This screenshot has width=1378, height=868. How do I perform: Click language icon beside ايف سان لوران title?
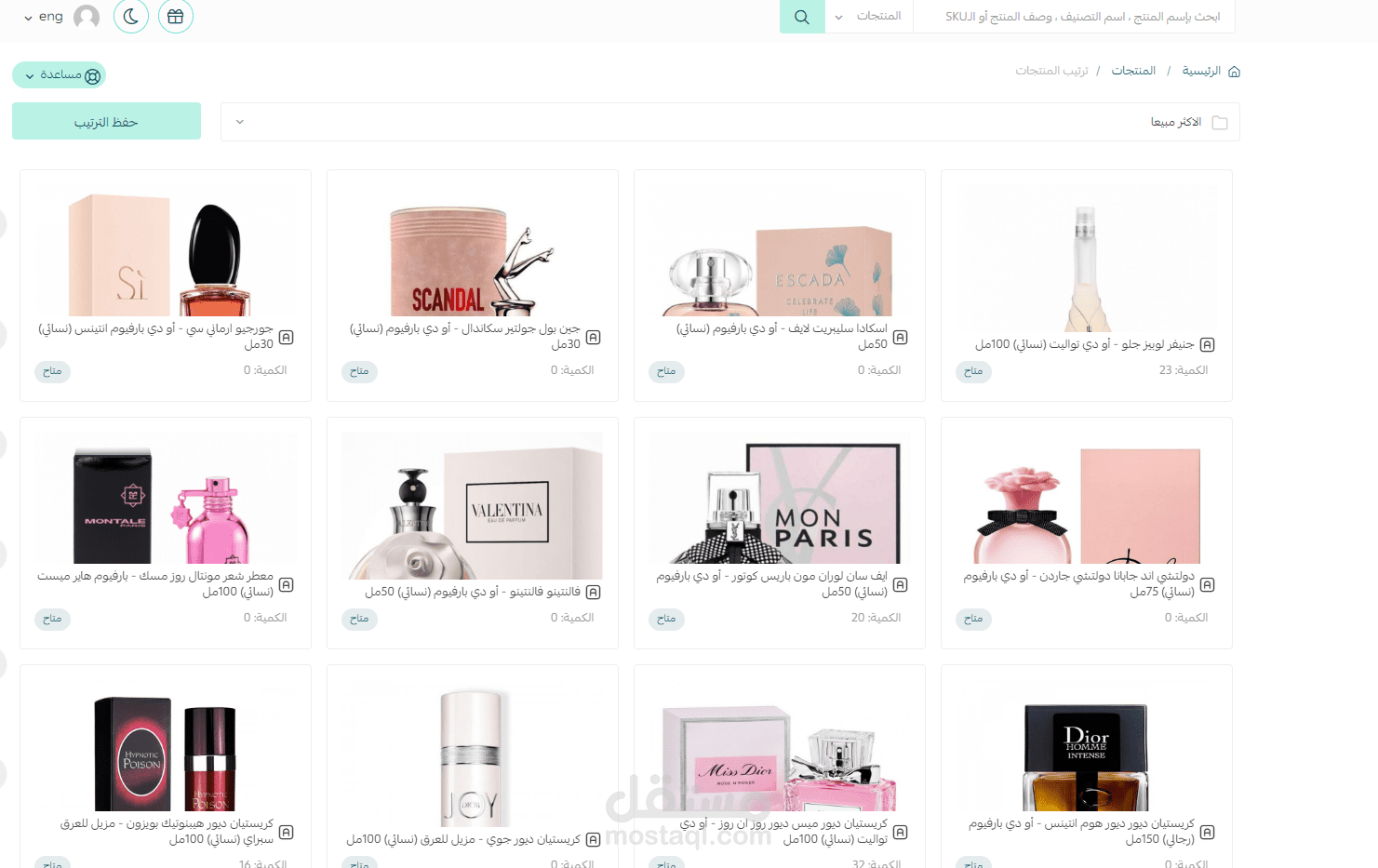(x=901, y=584)
